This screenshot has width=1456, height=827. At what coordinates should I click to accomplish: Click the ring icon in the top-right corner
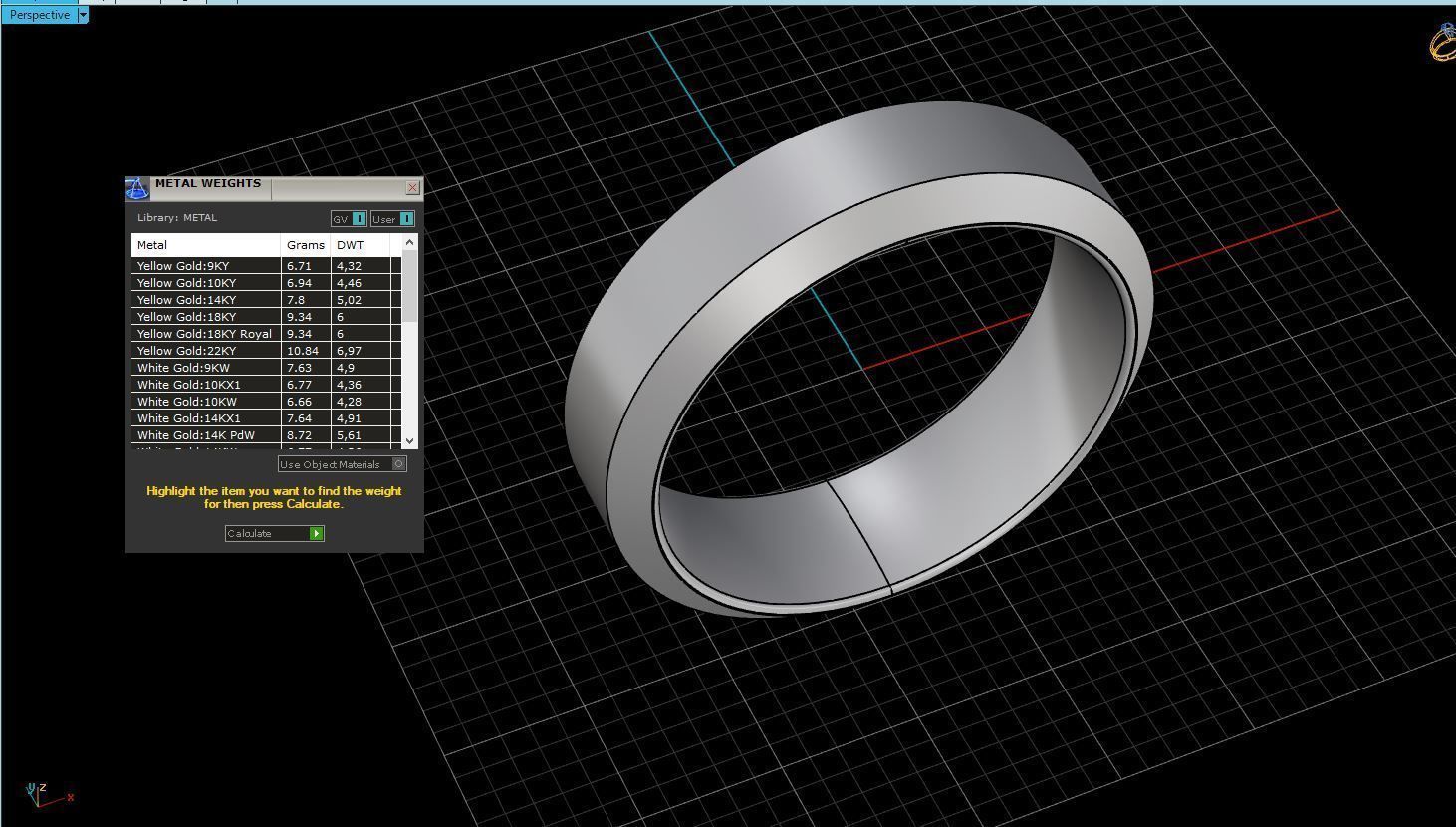[x=1443, y=42]
